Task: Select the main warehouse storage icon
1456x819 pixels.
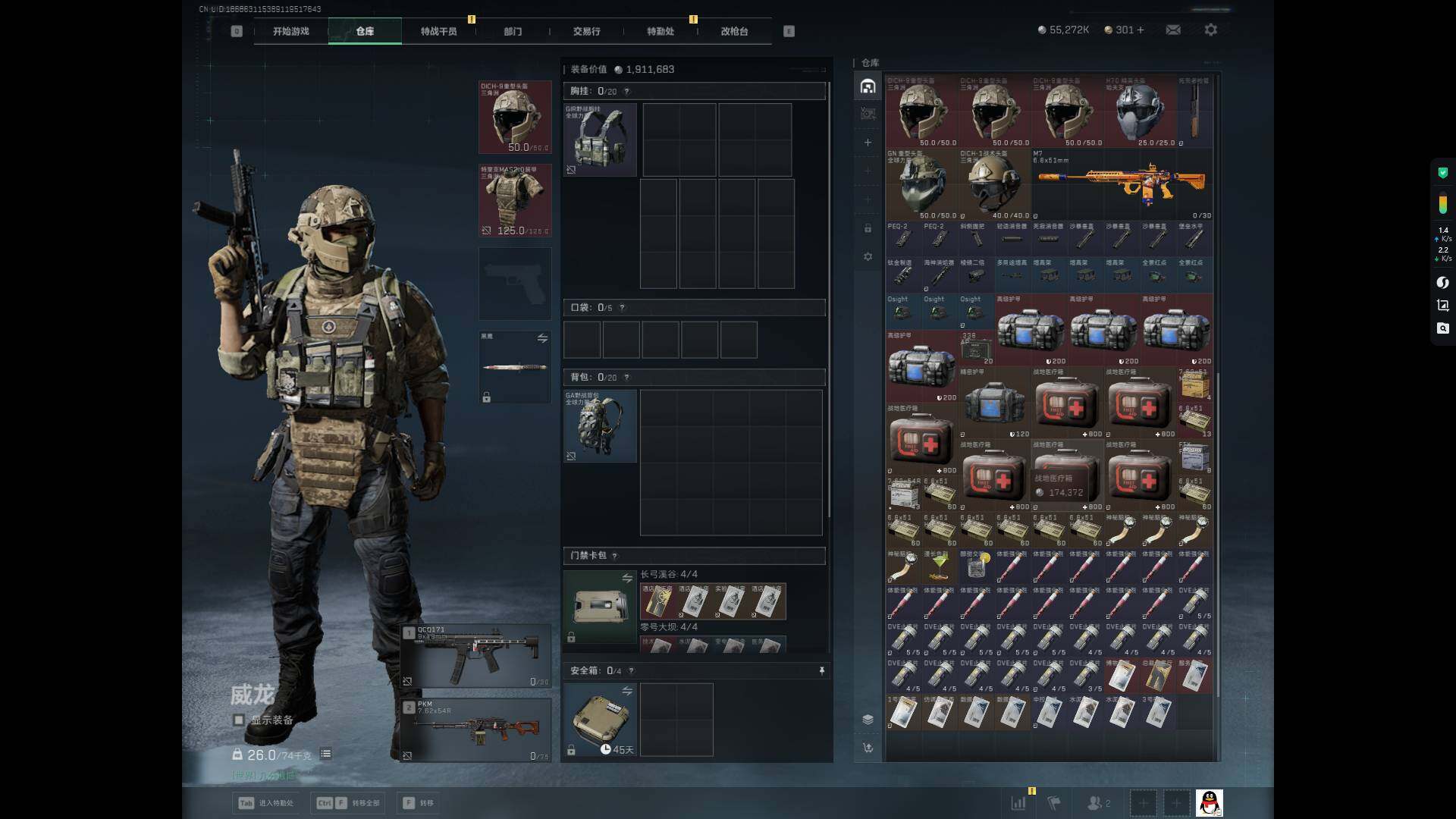Action: point(868,86)
